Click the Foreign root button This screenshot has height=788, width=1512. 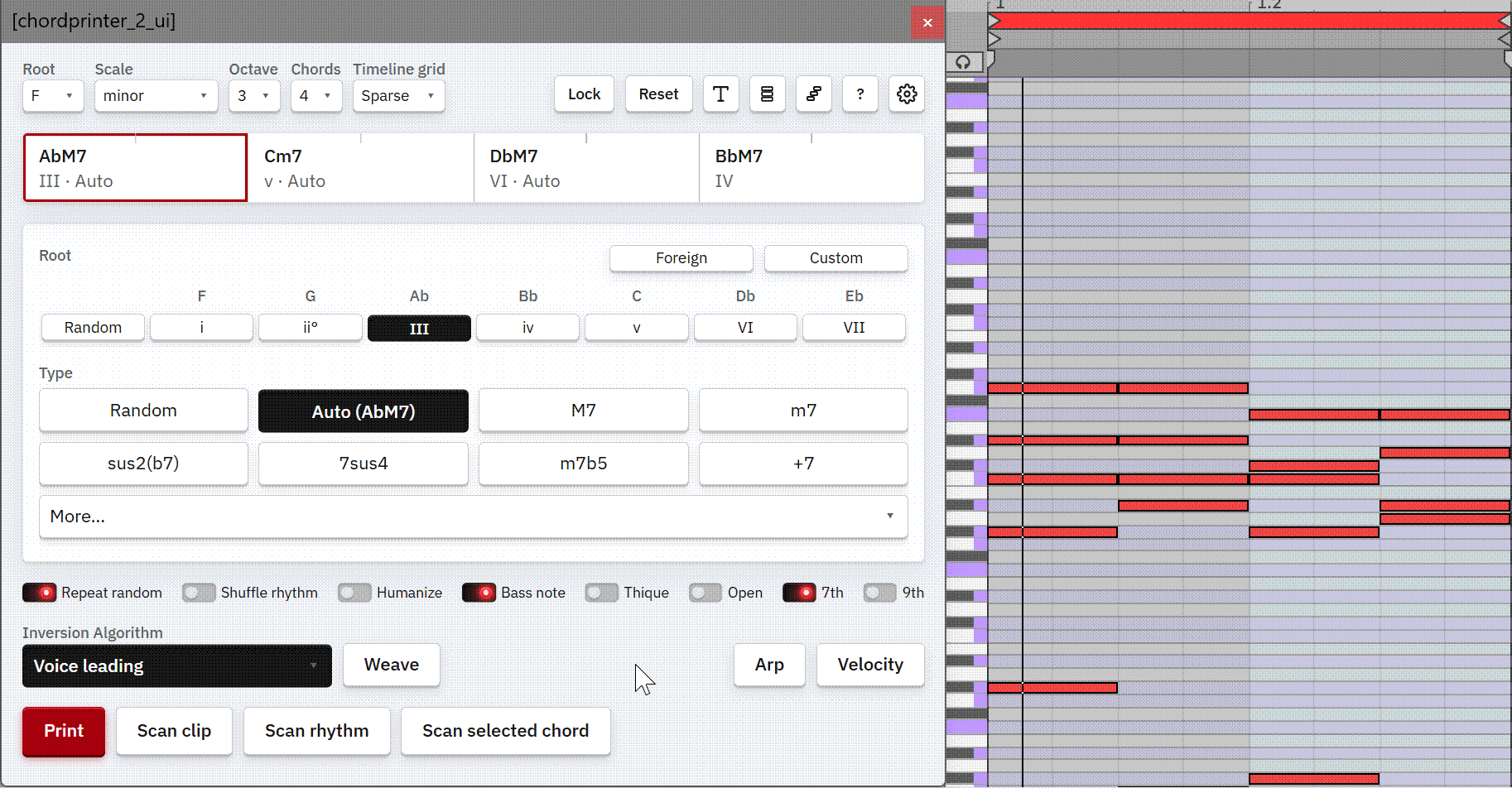pos(681,258)
